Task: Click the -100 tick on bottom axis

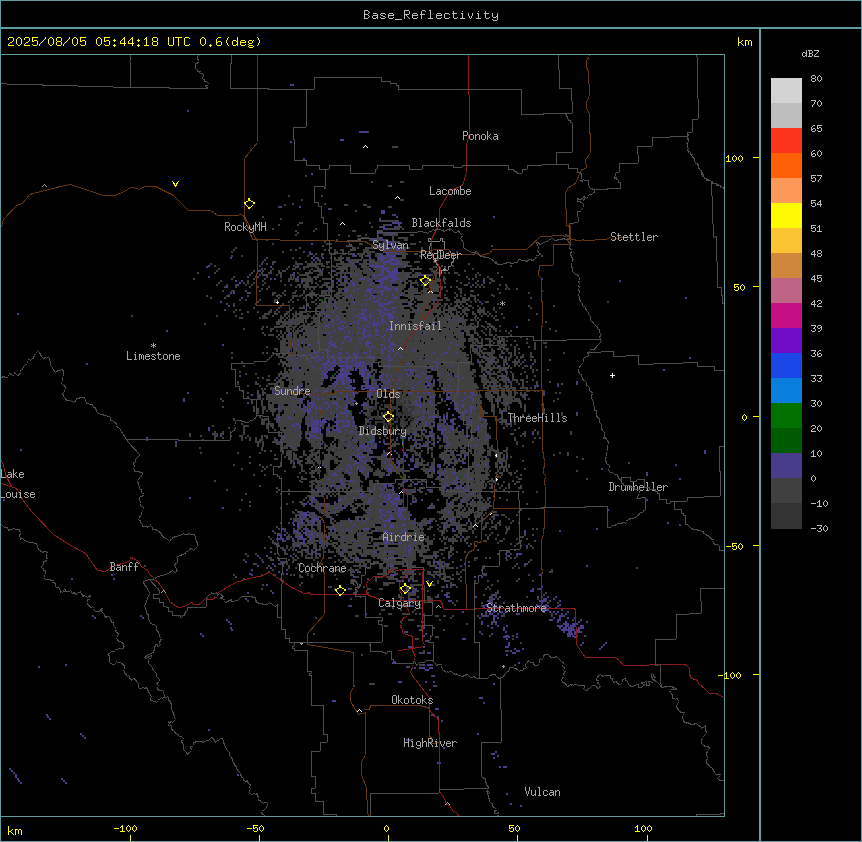Action: 125,828
